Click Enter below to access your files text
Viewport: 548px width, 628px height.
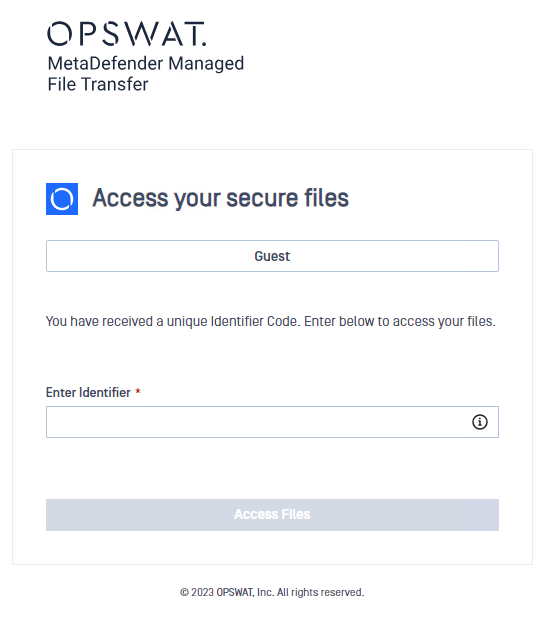400,322
